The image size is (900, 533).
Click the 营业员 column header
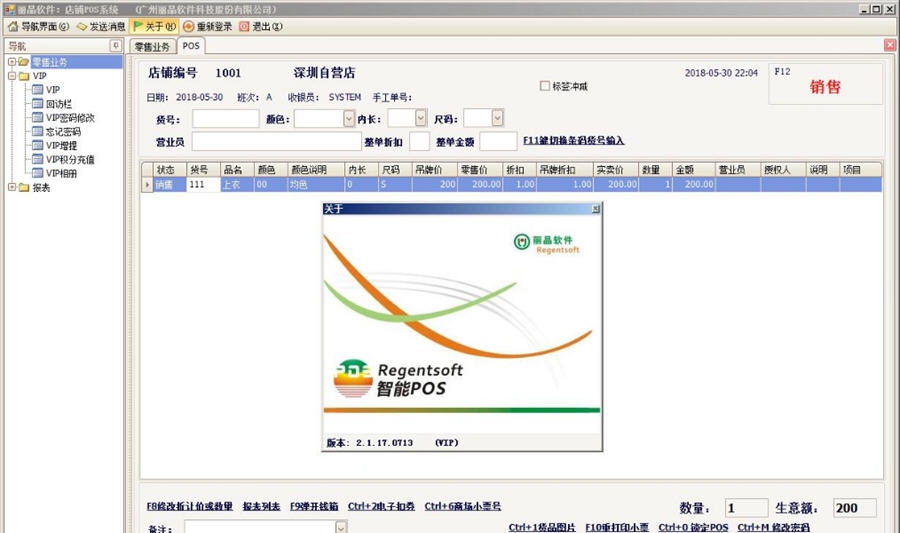[738, 170]
